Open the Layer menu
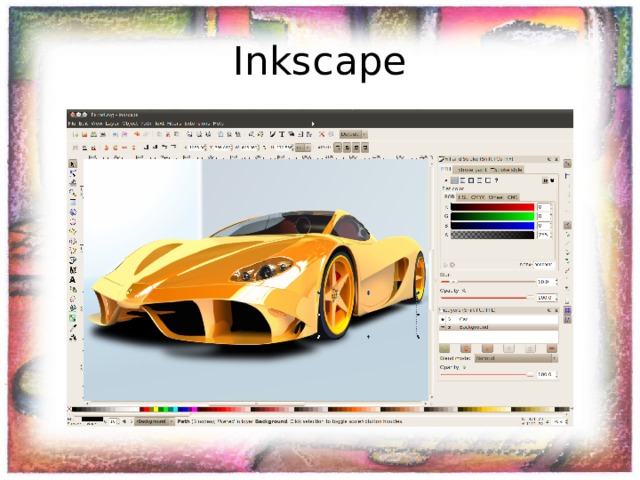The width and height of the screenshot is (640, 480). pos(111,123)
